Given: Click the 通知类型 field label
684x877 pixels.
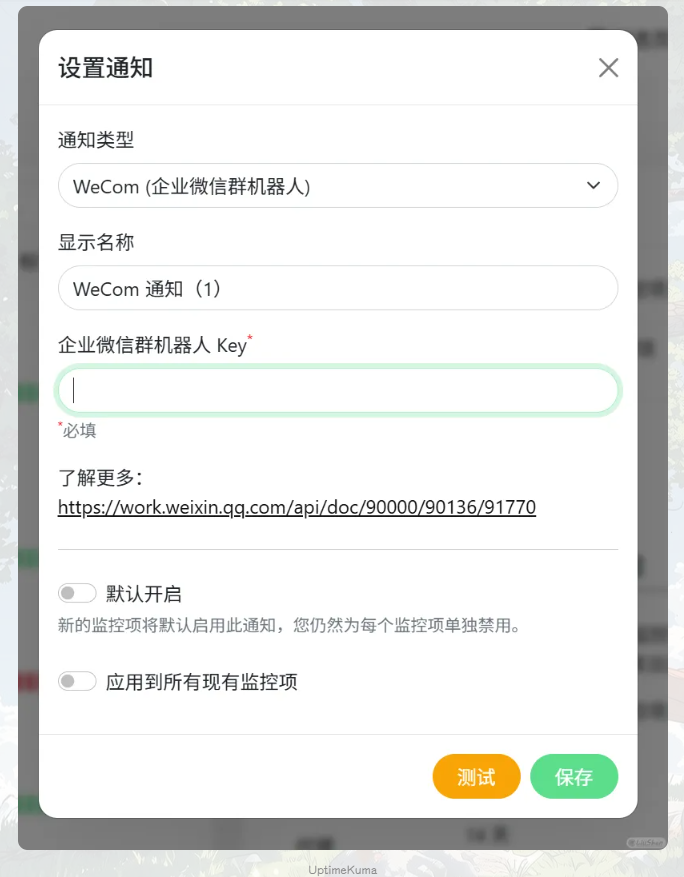Looking at the screenshot, I should click(x=96, y=140).
